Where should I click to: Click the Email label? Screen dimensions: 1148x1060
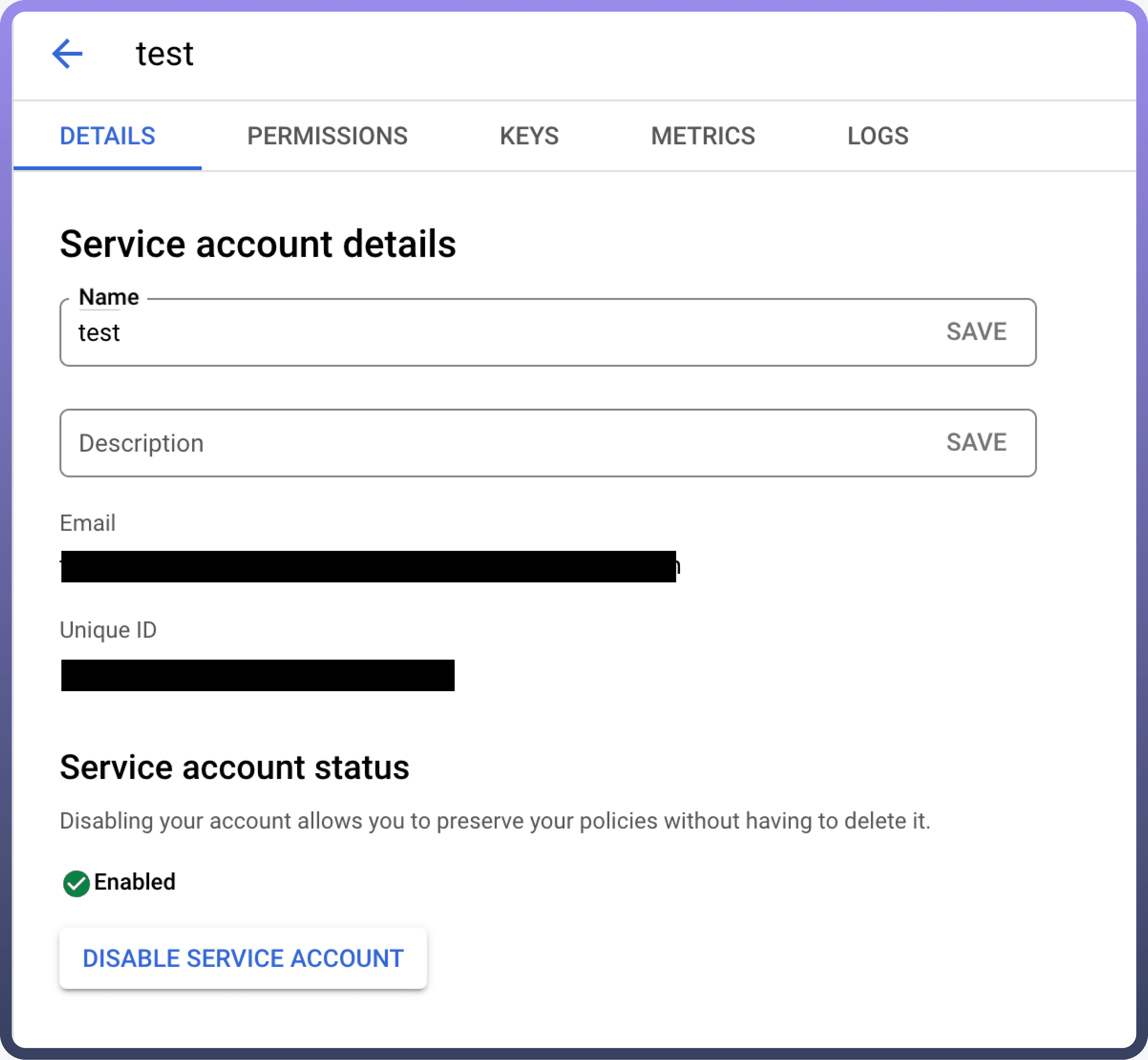tap(88, 523)
